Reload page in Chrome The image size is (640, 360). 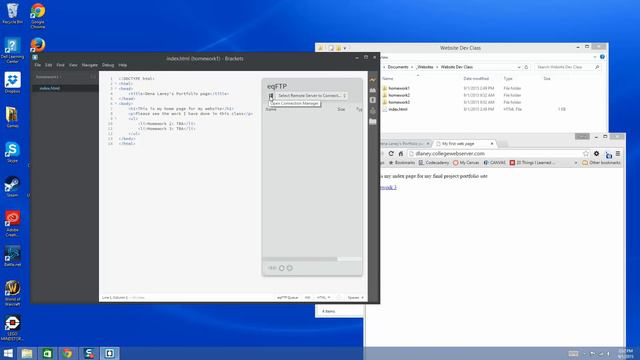pos(391,153)
